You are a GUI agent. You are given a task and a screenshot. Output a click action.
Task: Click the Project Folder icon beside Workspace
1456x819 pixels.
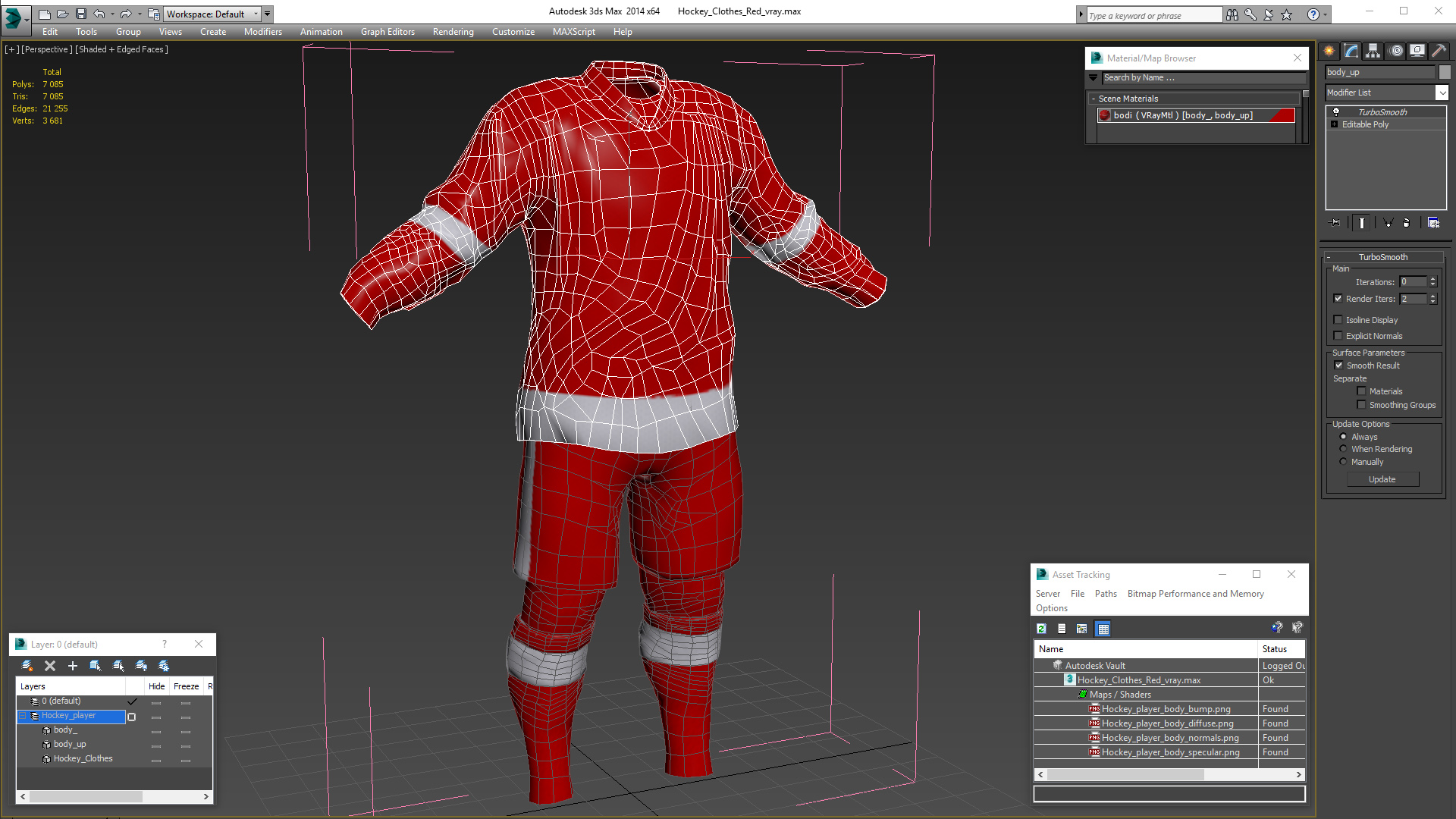tap(154, 14)
